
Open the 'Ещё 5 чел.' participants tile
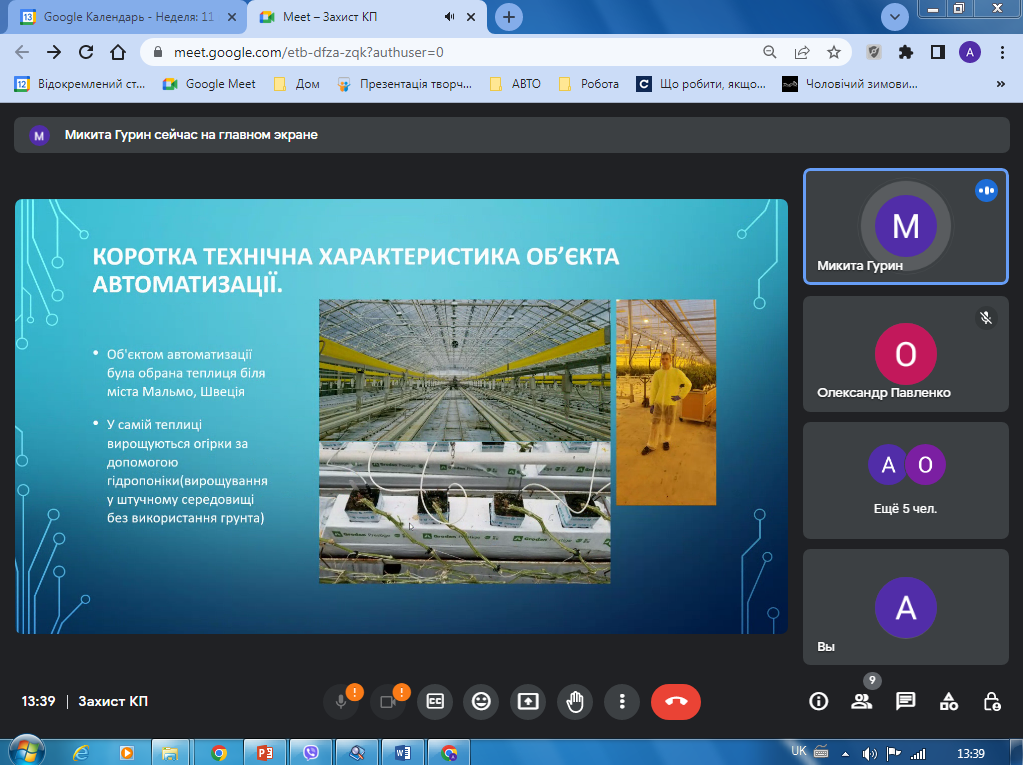coord(905,480)
